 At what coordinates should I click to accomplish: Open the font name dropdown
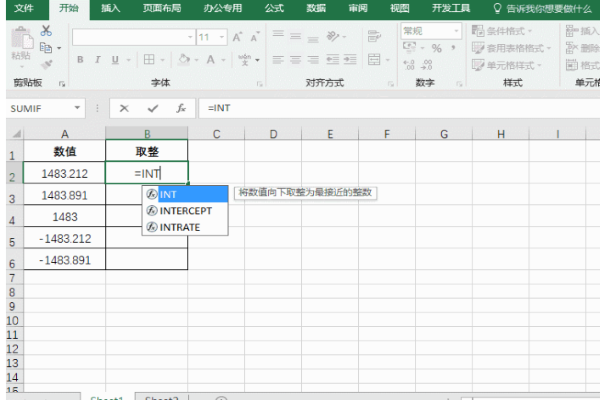190,37
